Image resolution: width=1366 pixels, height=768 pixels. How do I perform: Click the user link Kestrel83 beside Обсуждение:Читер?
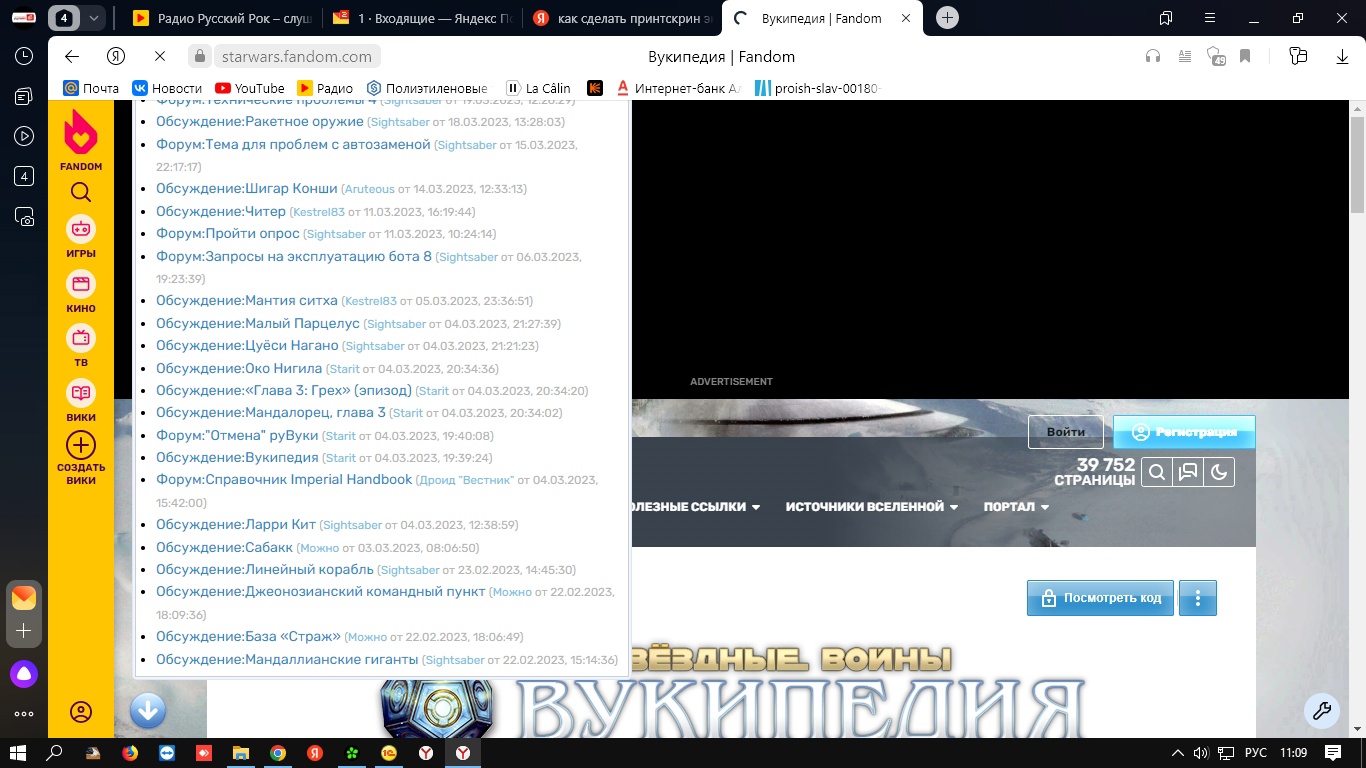pyautogui.click(x=317, y=212)
